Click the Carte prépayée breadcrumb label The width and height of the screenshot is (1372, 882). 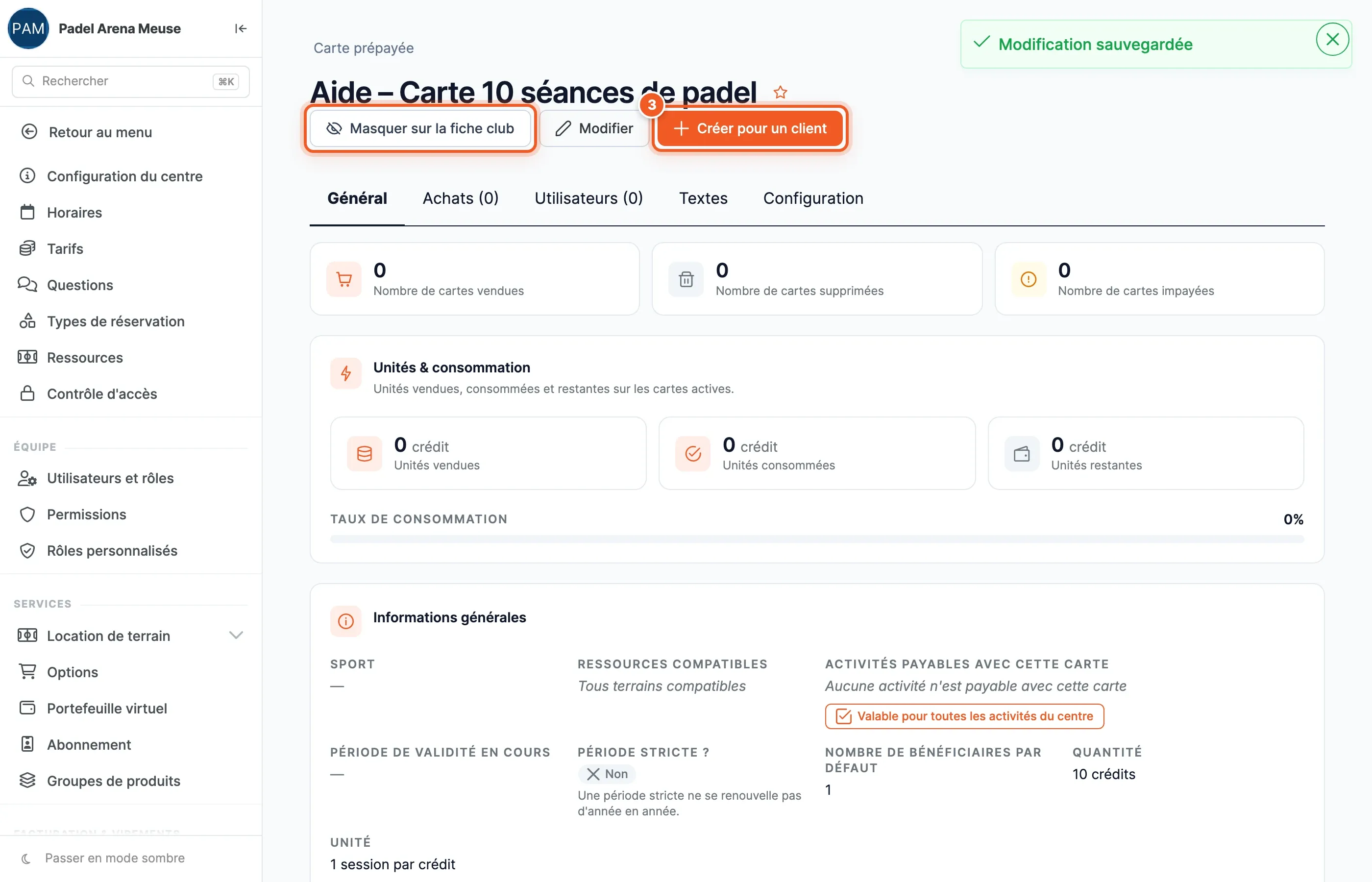tap(364, 48)
